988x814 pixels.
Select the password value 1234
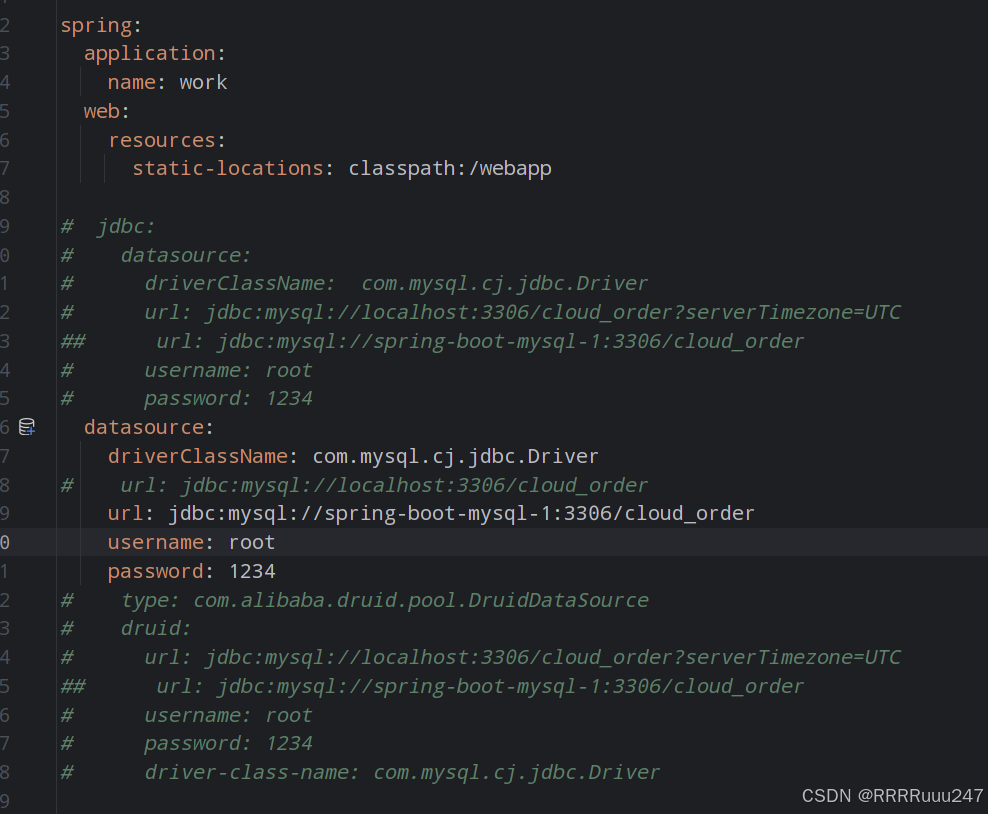[251, 570]
